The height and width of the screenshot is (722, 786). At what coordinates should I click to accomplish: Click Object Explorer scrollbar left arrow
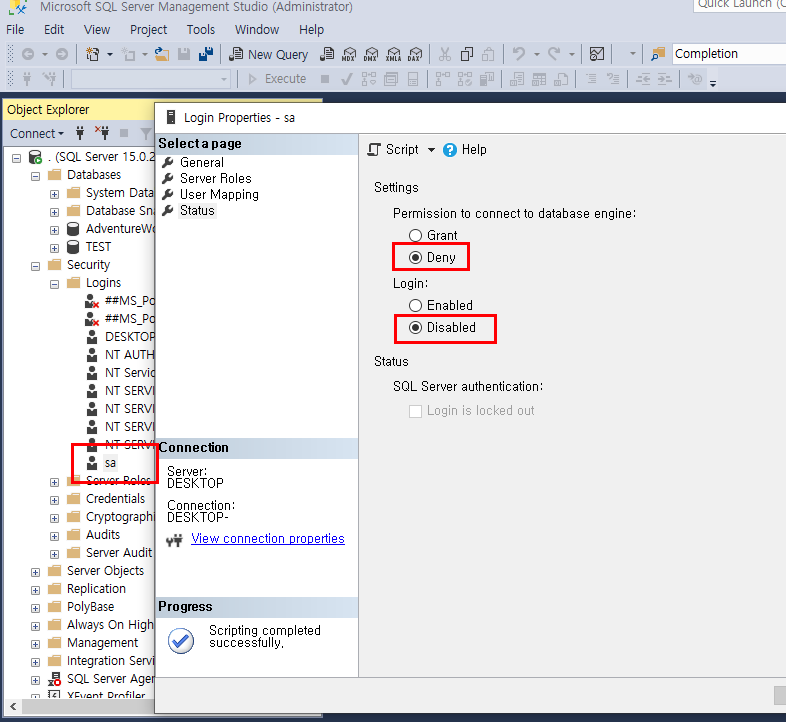(13, 706)
